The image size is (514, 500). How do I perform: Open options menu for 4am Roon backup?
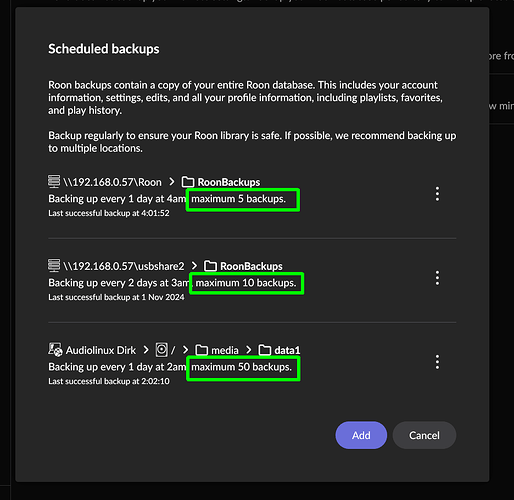click(437, 194)
